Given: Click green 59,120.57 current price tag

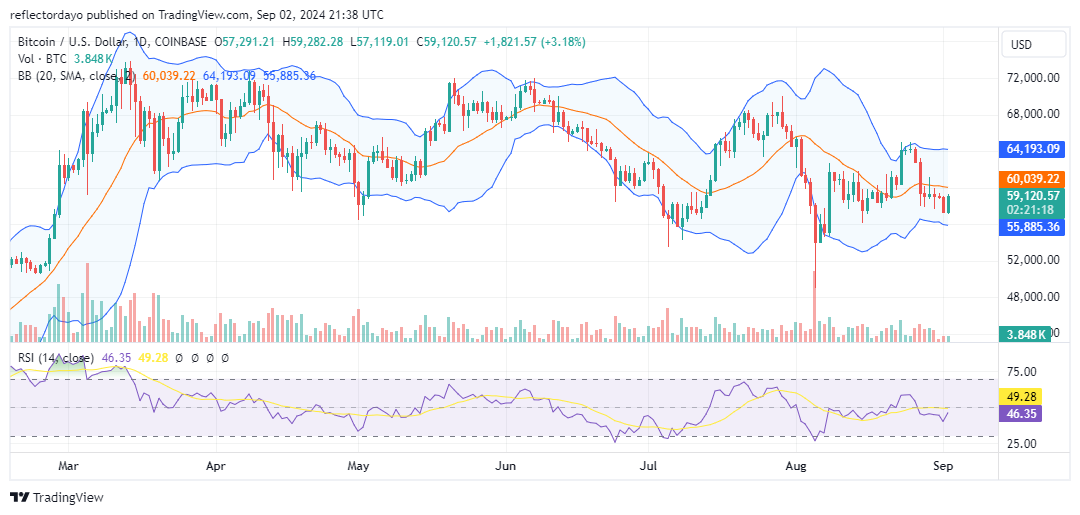Looking at the screenshot, I should point(1032,196).
